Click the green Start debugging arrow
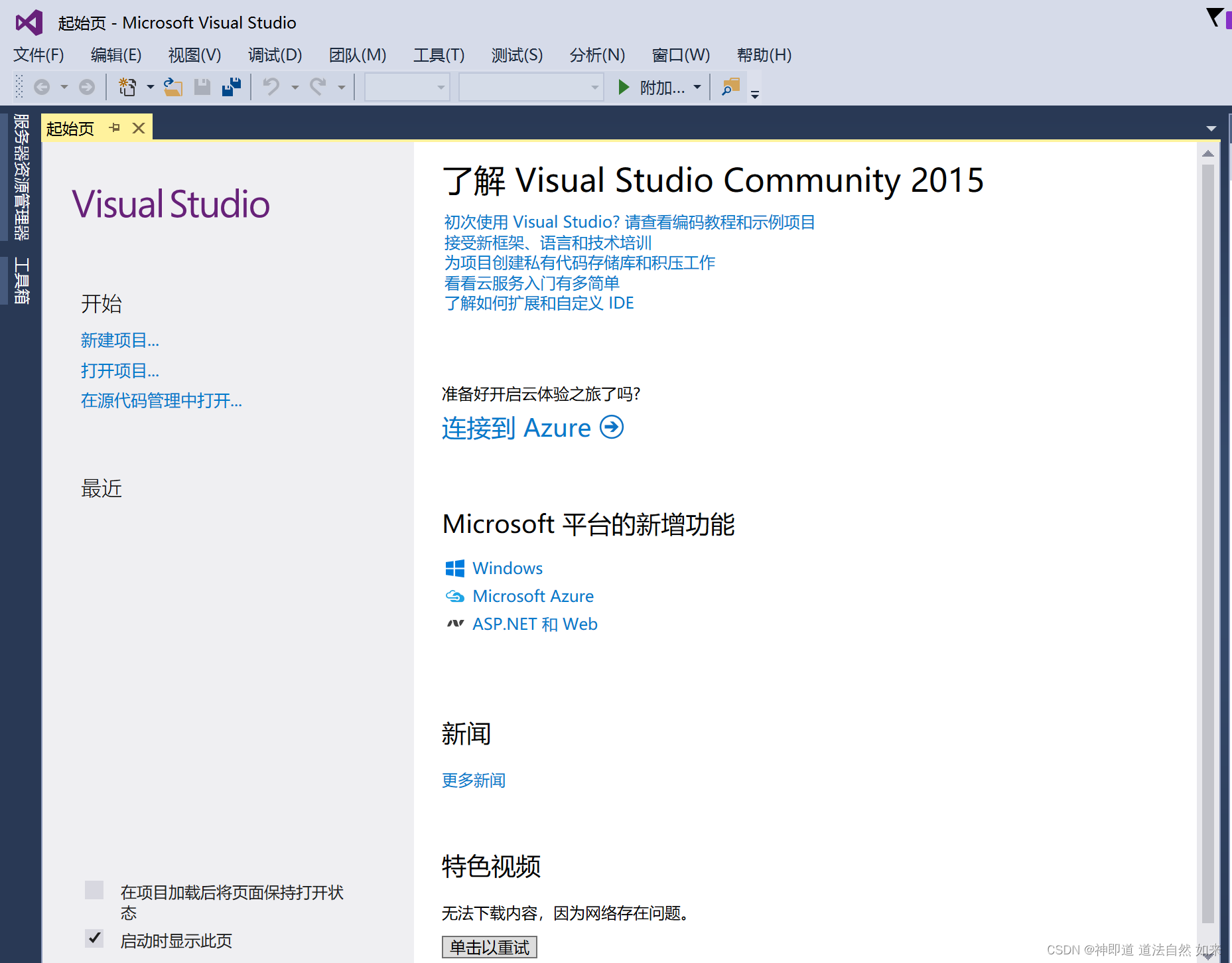 coord(624,87)
